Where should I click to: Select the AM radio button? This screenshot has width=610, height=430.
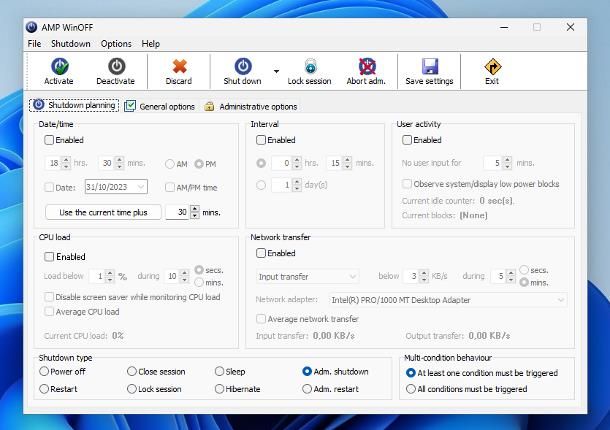170,164
